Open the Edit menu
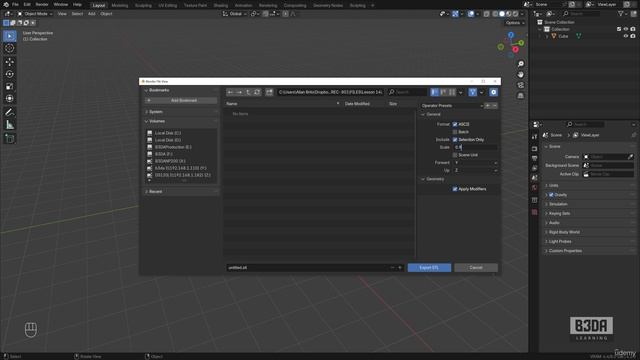Screen dimensions: 640x360 (27, 4)
